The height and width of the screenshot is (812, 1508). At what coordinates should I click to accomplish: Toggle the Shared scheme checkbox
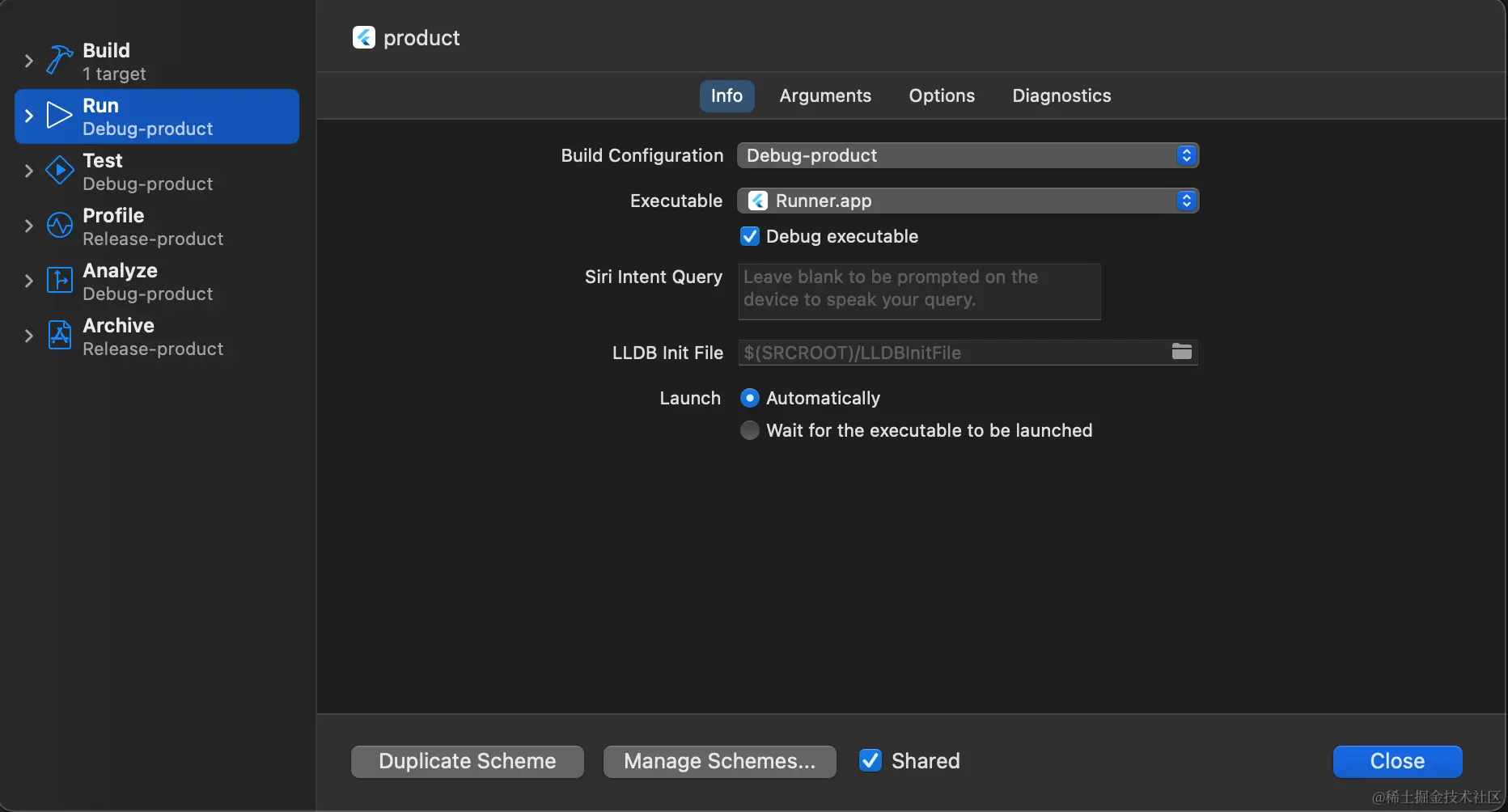[x=870, y=760]
